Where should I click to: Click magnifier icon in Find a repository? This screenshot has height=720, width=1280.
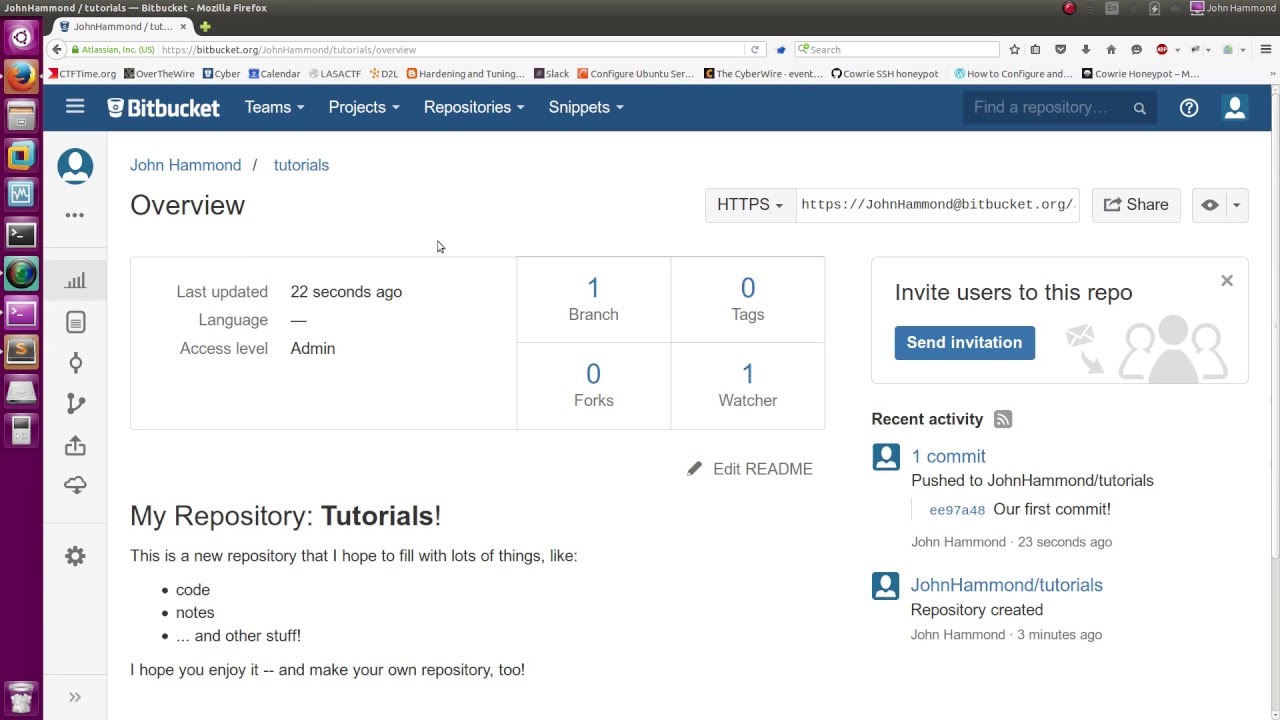tap(1139, 108)
